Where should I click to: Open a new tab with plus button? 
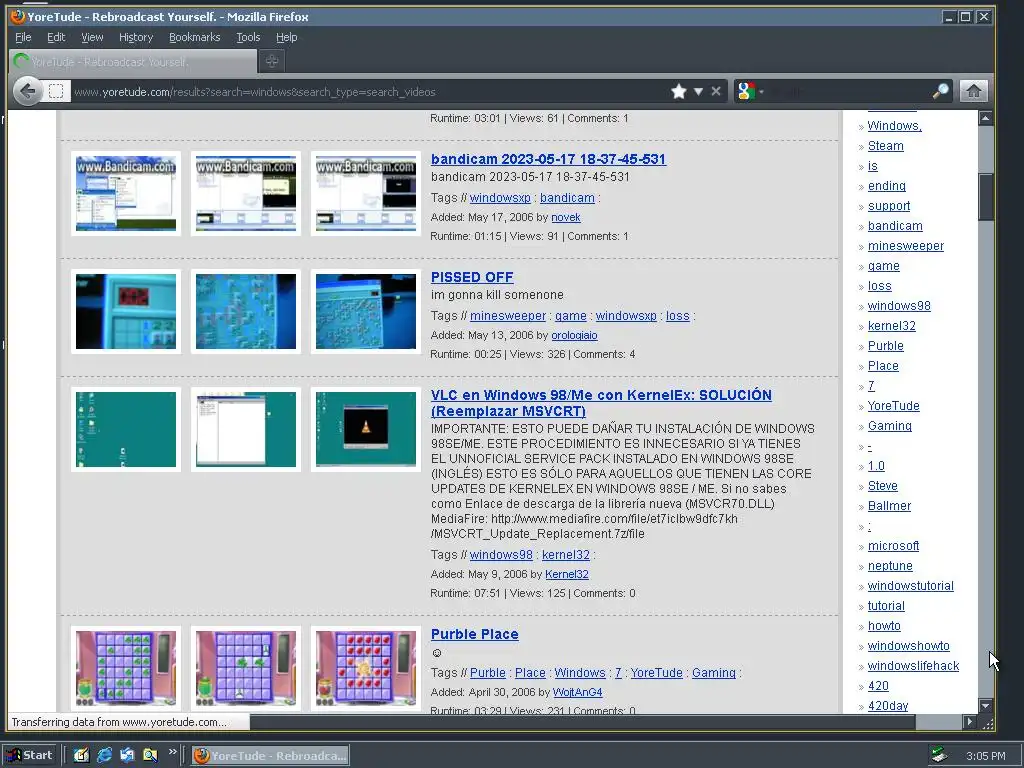click(x=272, y=61)
